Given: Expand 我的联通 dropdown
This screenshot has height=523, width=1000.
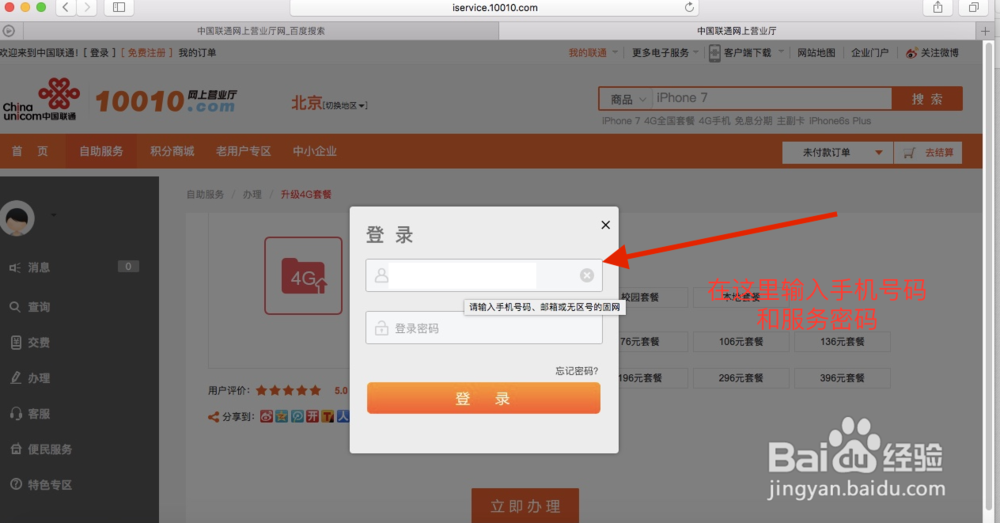Looking at the screenshot, I should (x=593, y=53).
